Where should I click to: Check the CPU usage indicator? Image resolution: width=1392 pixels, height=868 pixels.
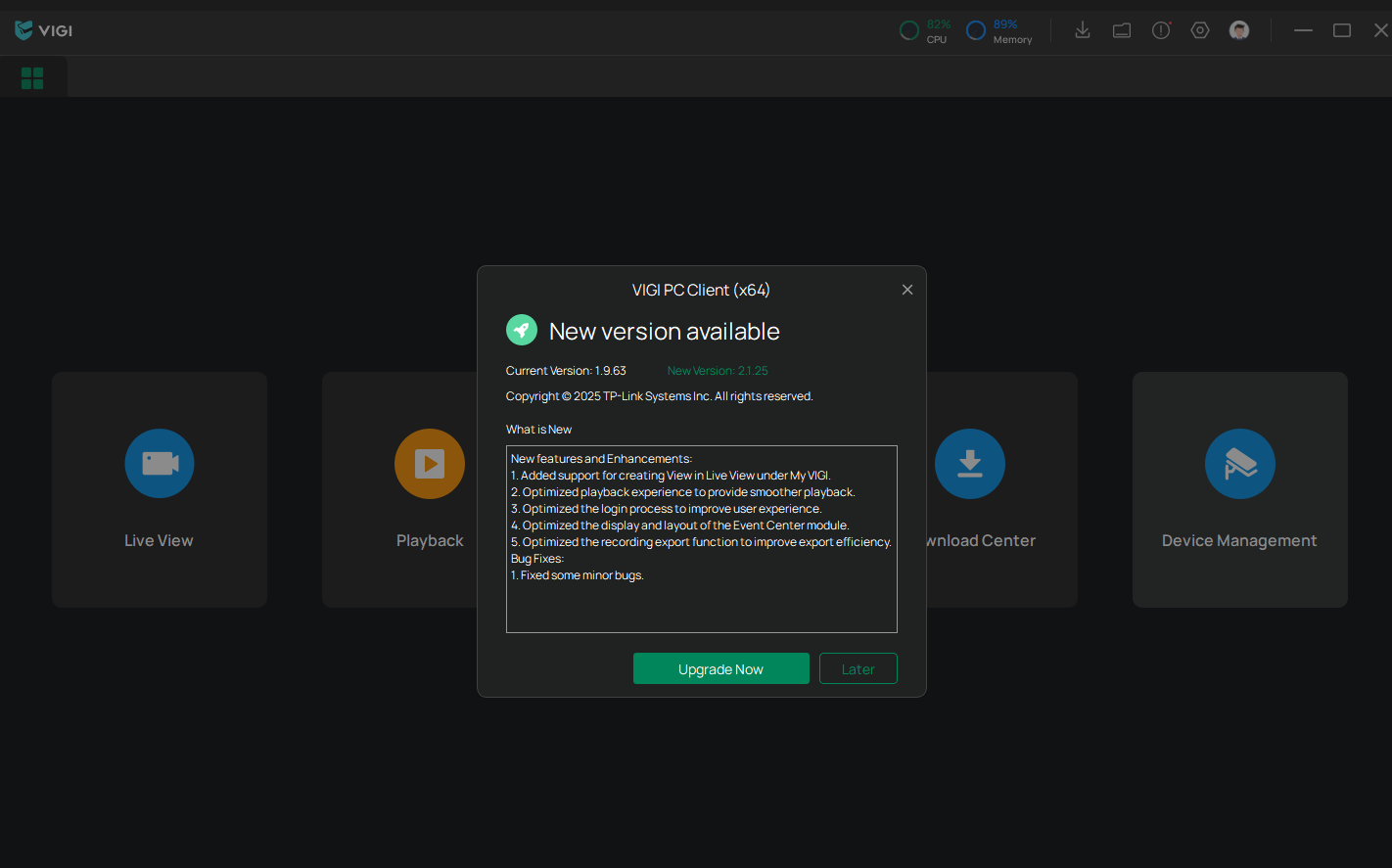[x=925, y=31]
